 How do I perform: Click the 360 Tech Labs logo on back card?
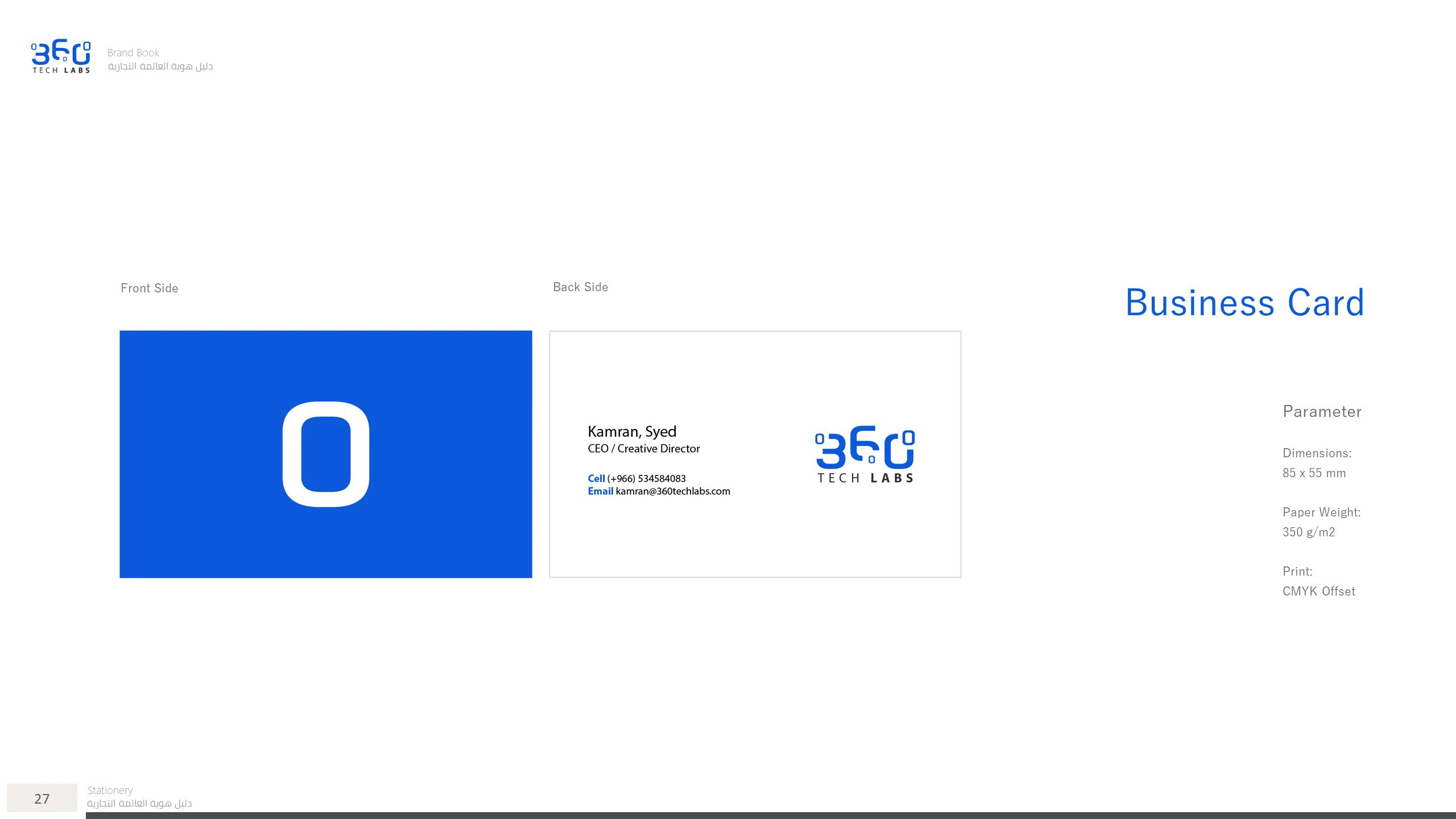(864, 454)
